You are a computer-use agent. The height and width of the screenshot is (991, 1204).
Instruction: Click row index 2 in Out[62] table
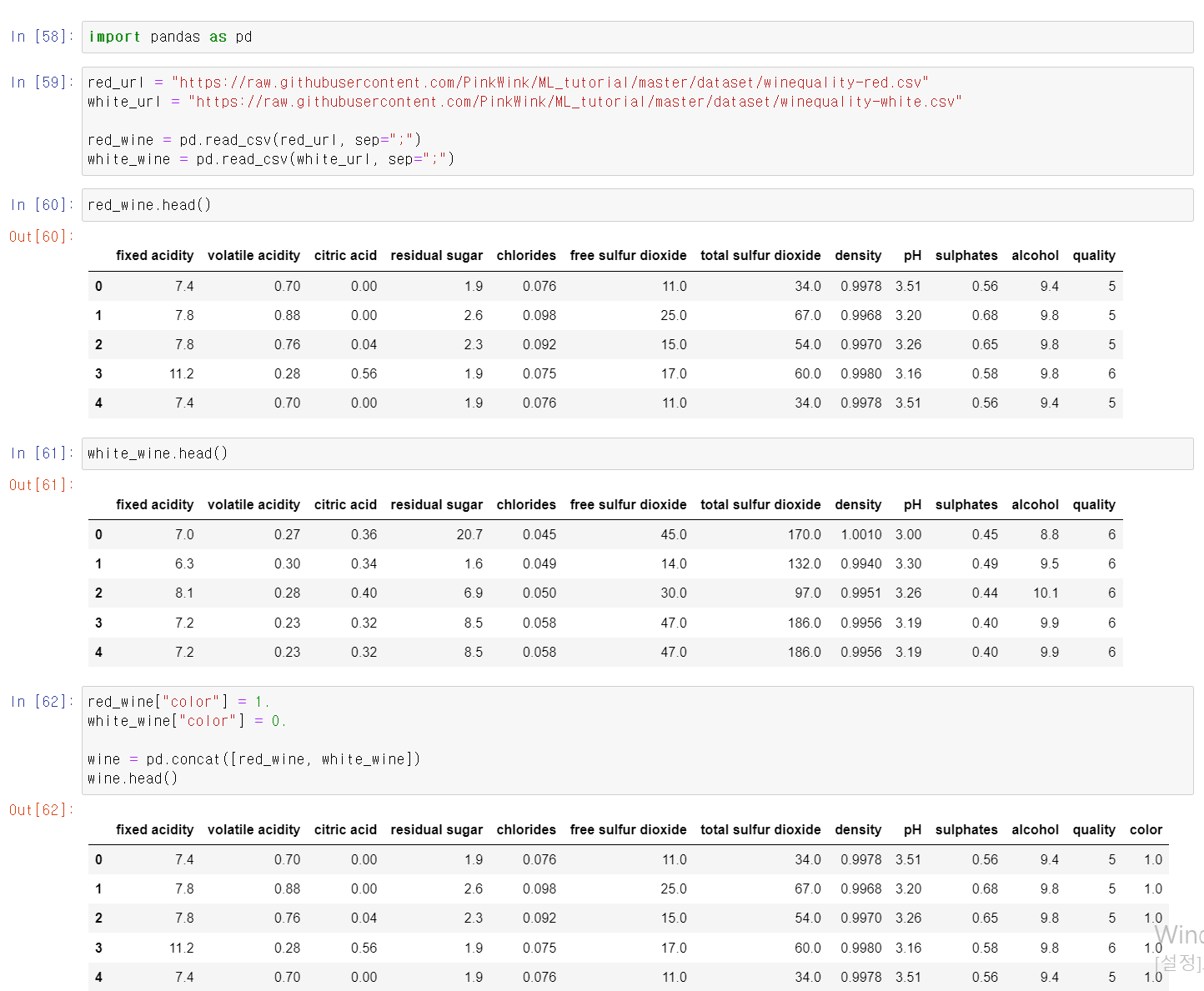(98, 918)
